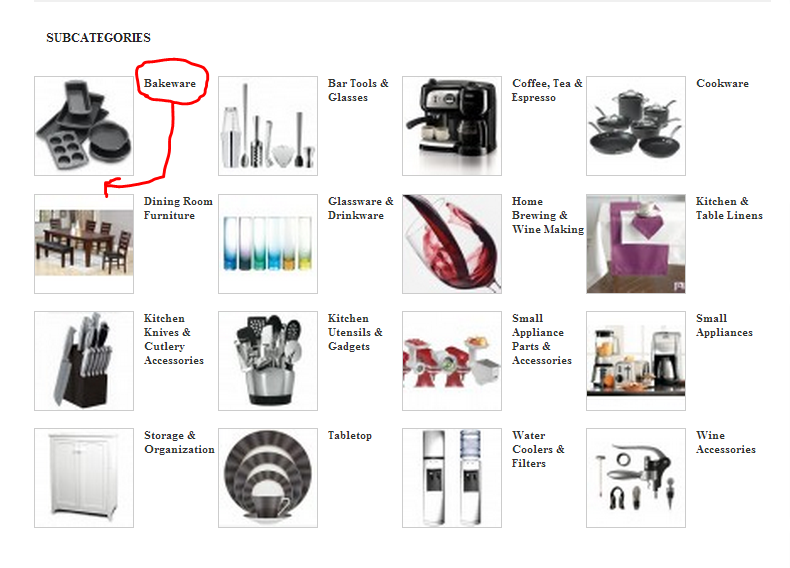Image resolution: width=790 pixels, height=568 pixels.
Task: Select Glassware & Drinkware category
Action: [361, 208]
